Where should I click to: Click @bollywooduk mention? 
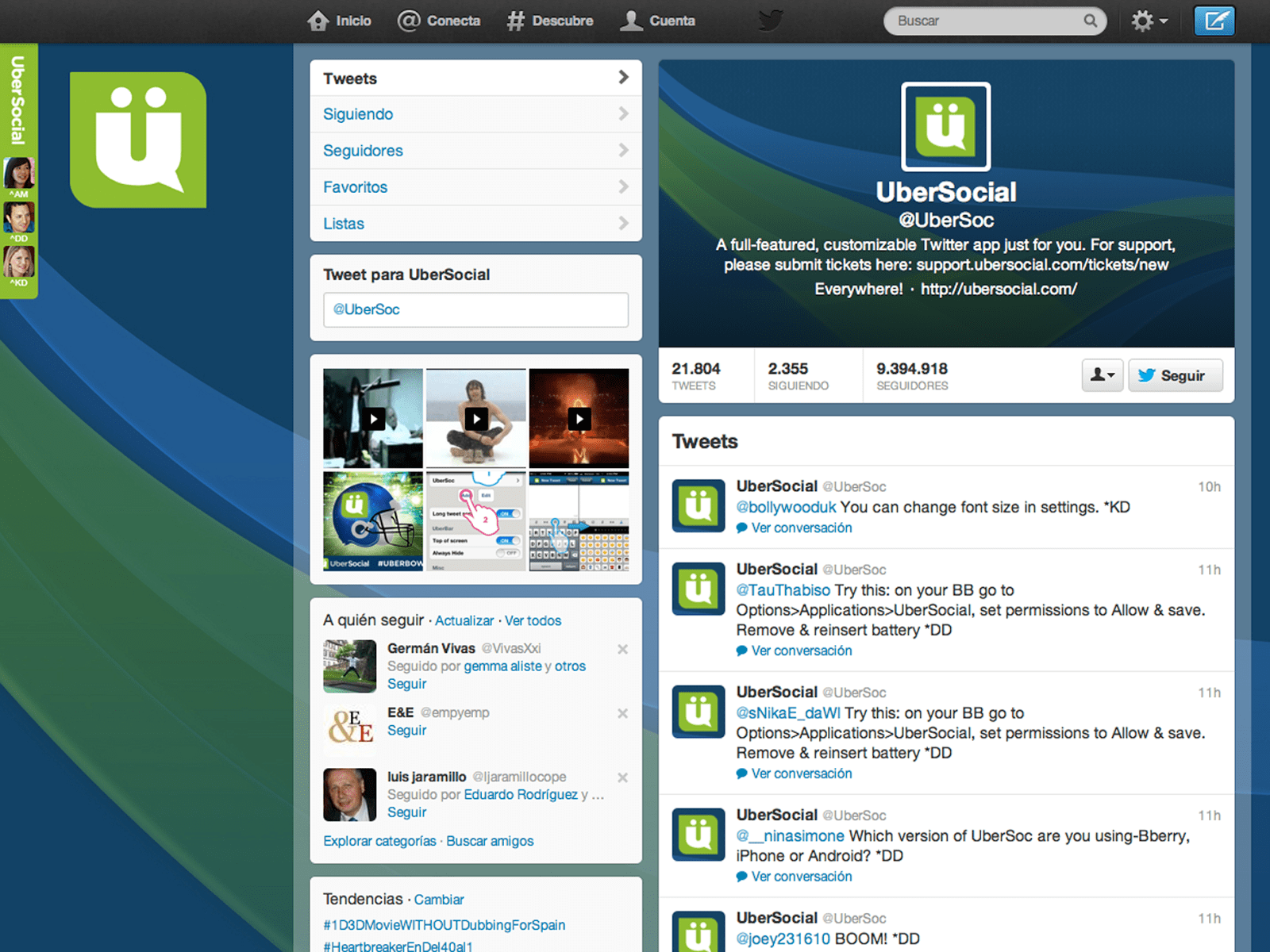click(x=786, y=507)
